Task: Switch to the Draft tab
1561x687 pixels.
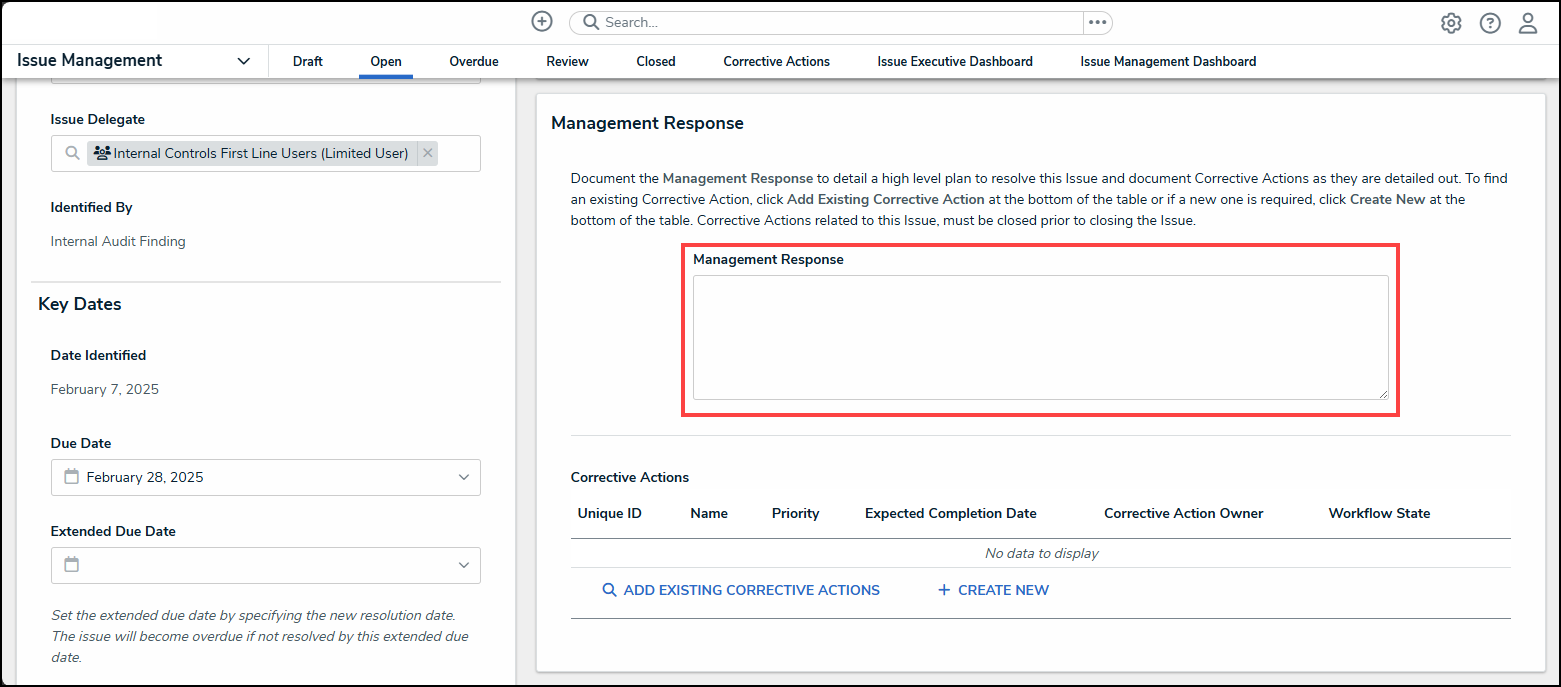Action: pos(308,61)
